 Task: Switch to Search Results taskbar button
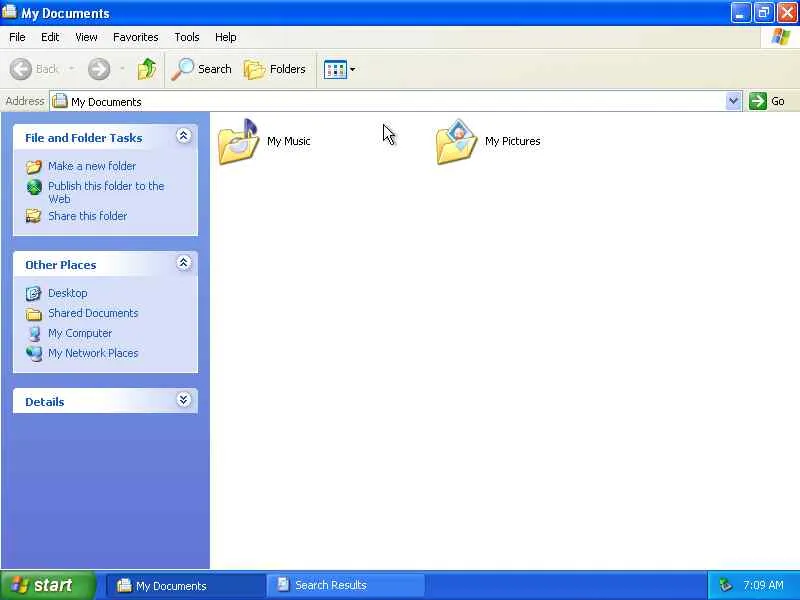pos(346,585)
